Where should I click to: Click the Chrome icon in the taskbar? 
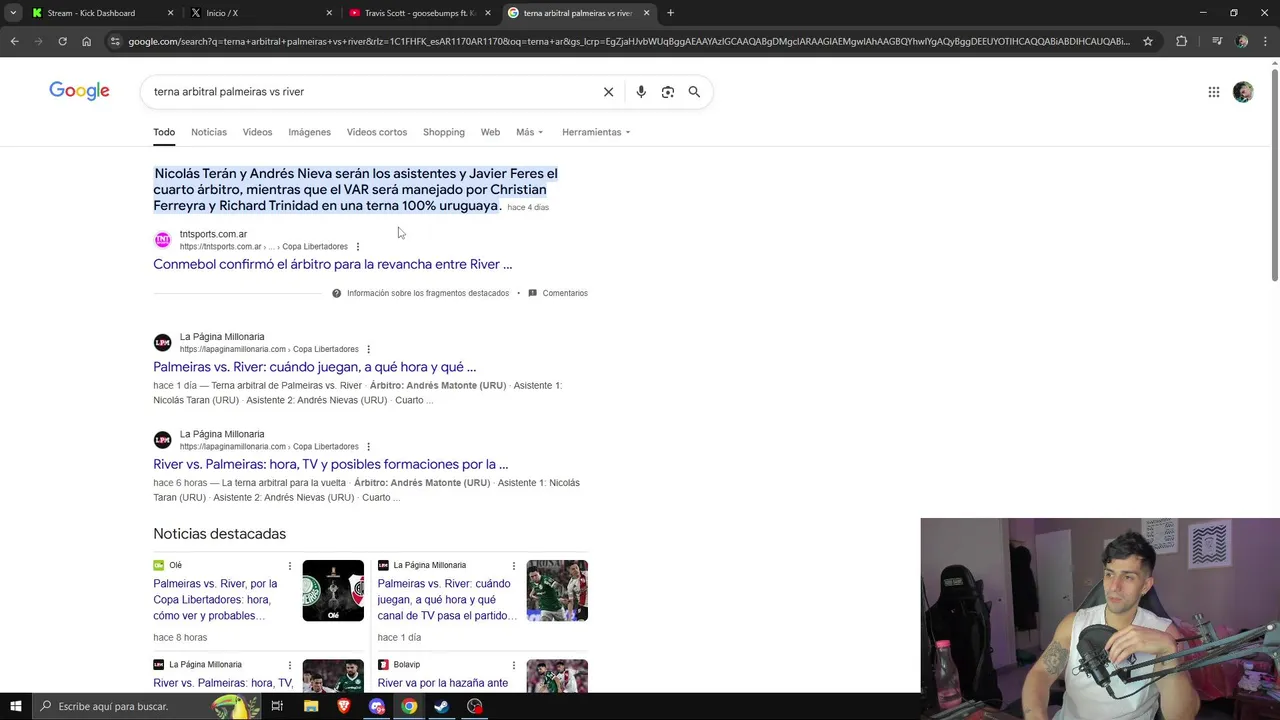click(409, 706)
